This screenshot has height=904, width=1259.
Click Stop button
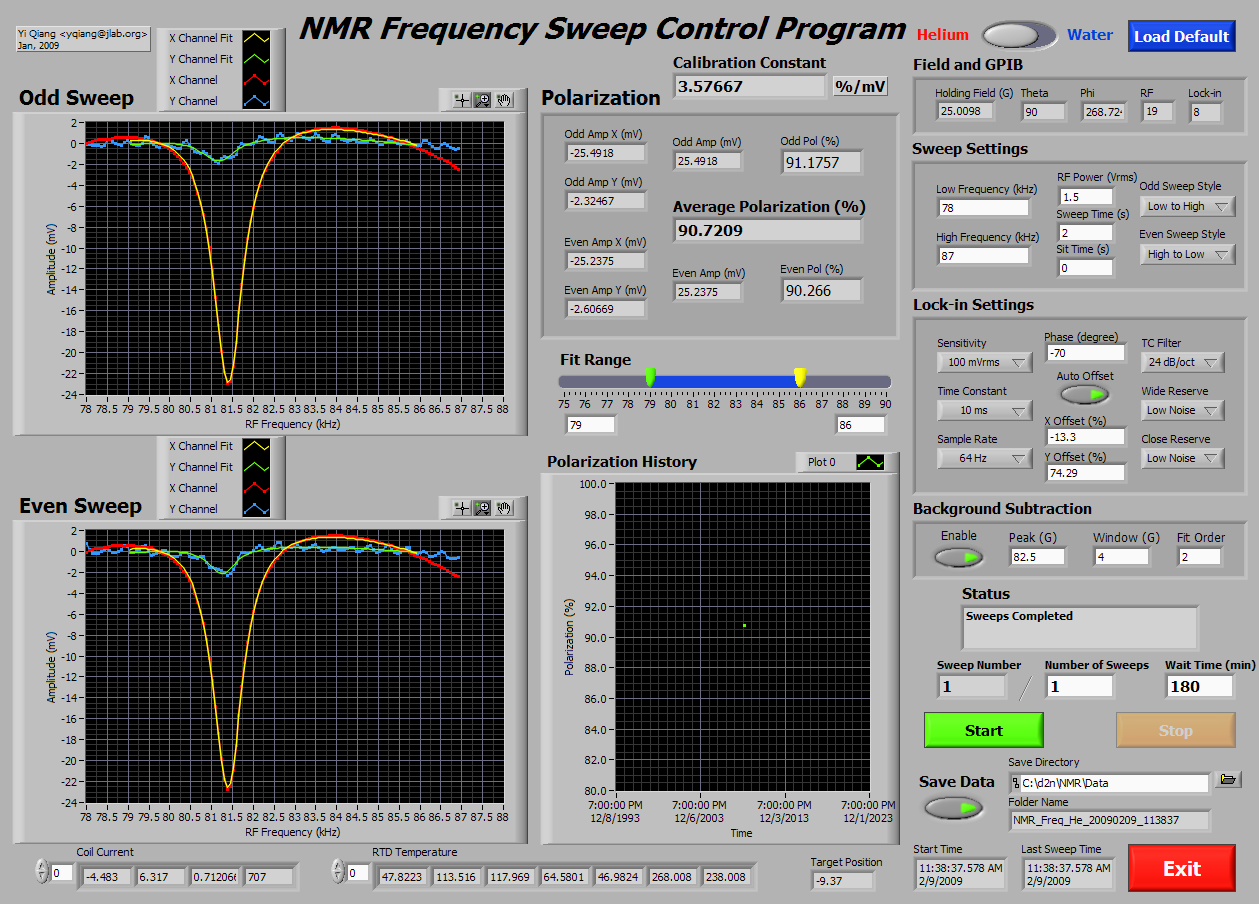click(1176, 730)
